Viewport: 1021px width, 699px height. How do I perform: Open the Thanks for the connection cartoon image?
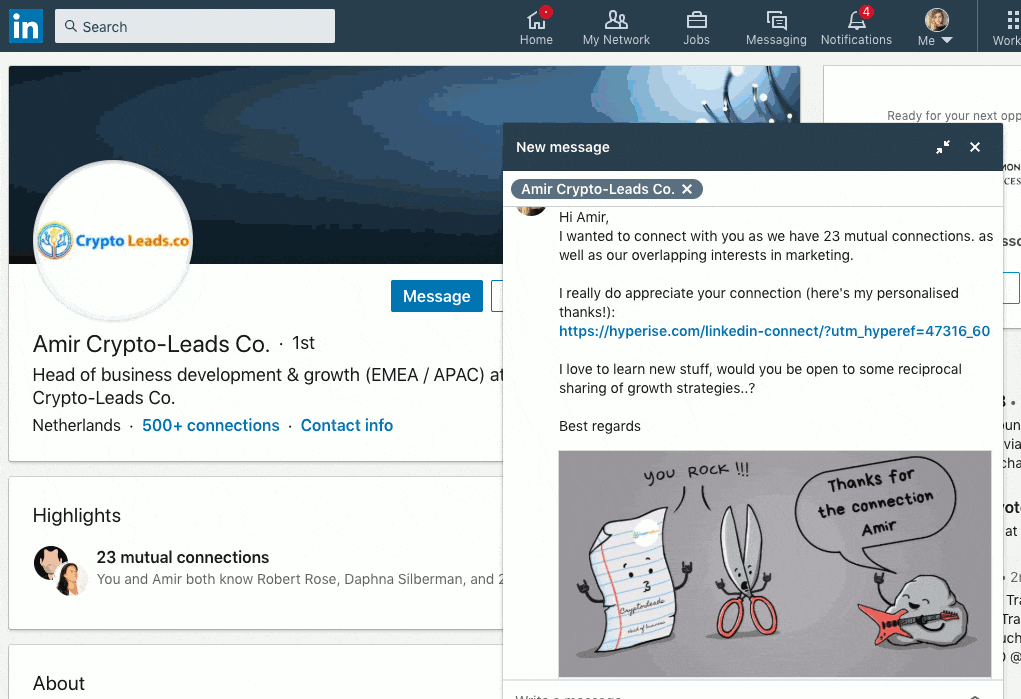(775, 564)
